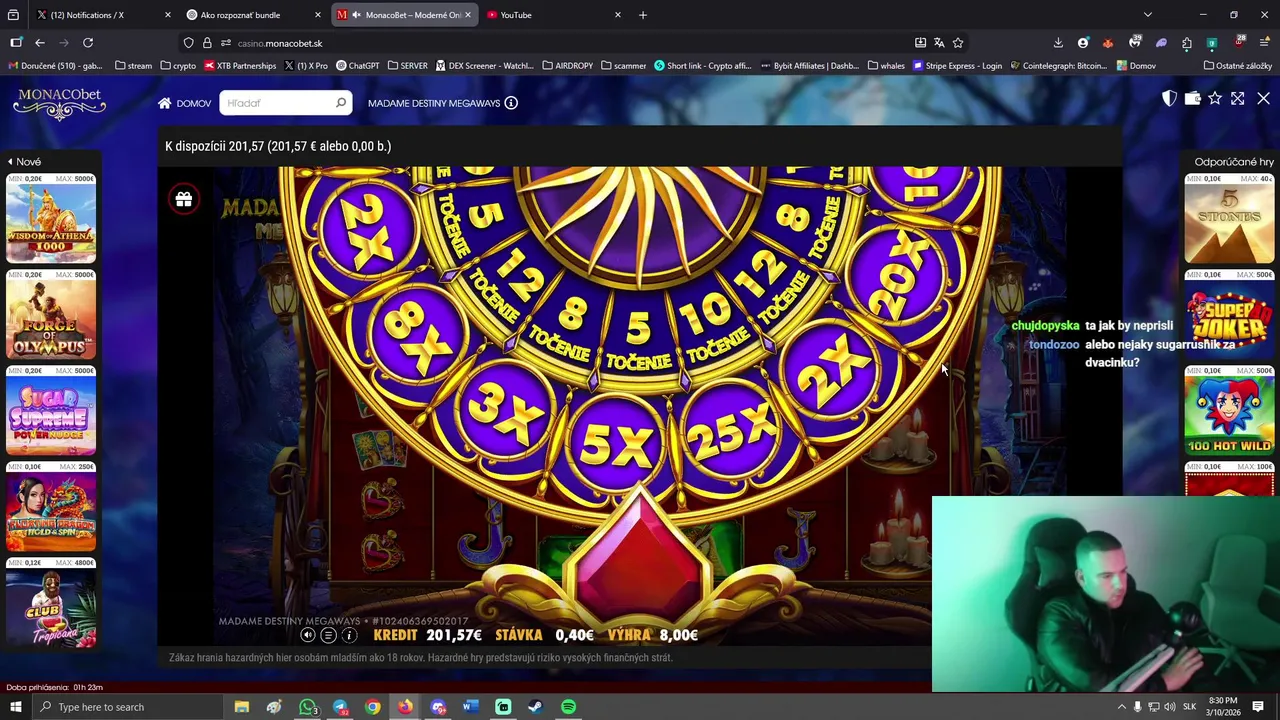Launch Super Joker recommended game
The width and height of the screenshot is (1280, 720).
pyautogui.click(x=1229, y=314)
